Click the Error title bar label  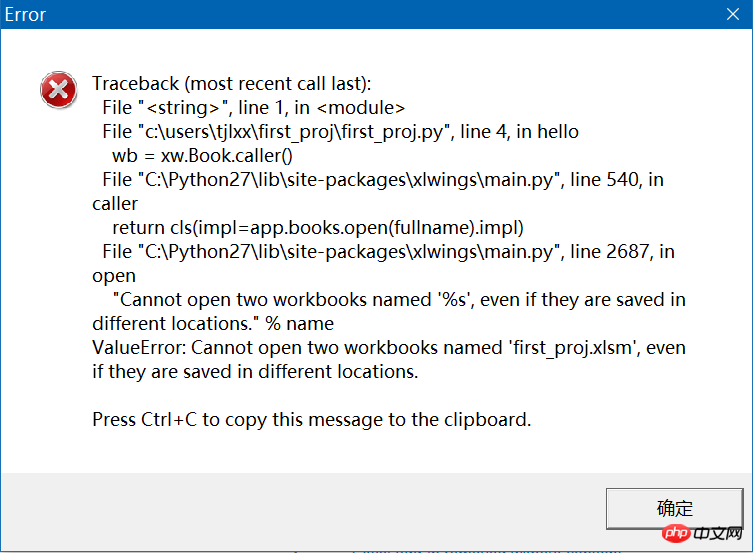[x=25, y=15]
